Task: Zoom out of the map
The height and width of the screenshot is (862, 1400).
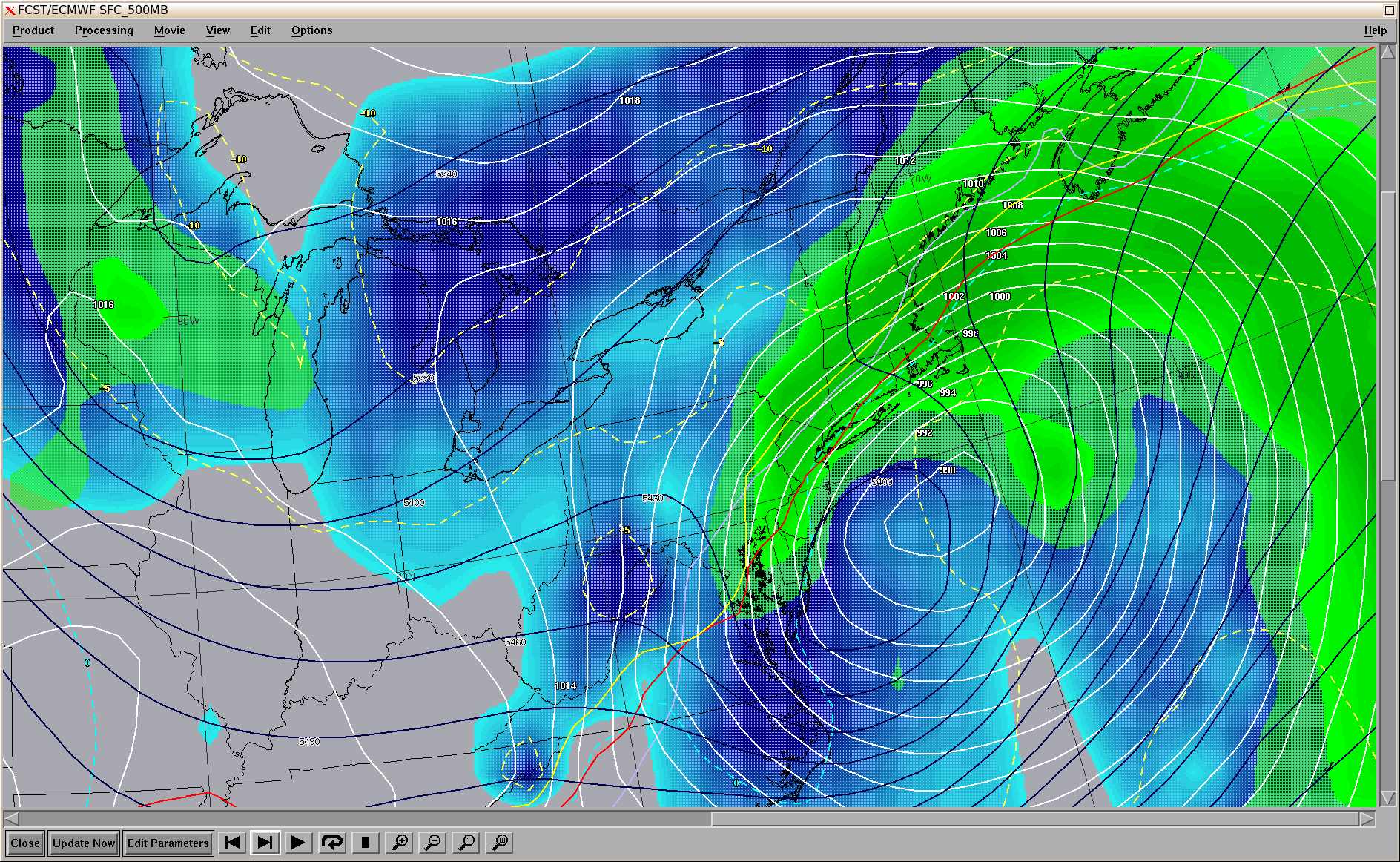Action: tap(433, 843)
